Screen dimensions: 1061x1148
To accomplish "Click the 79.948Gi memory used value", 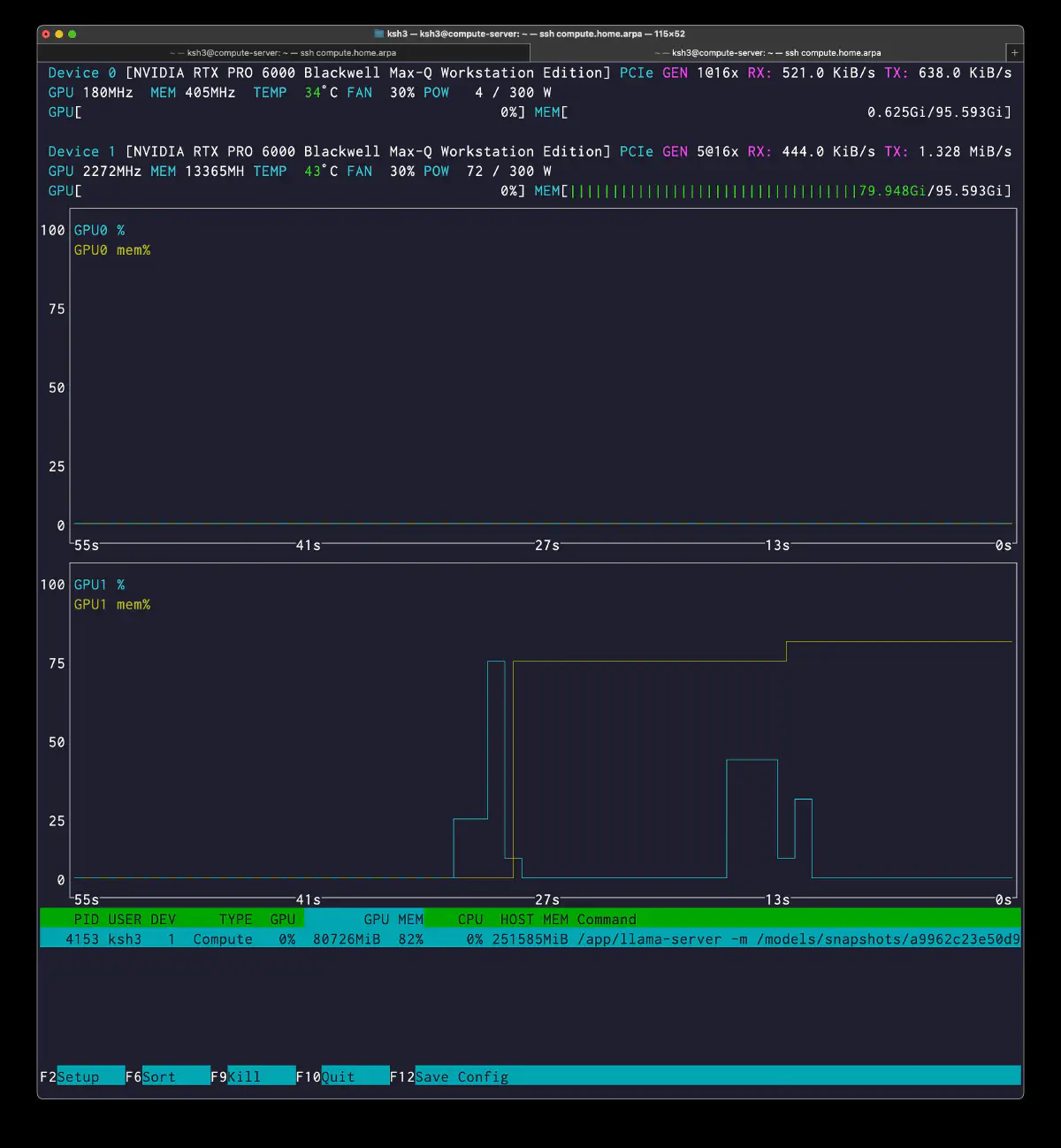I will click(x=892, y=190).
